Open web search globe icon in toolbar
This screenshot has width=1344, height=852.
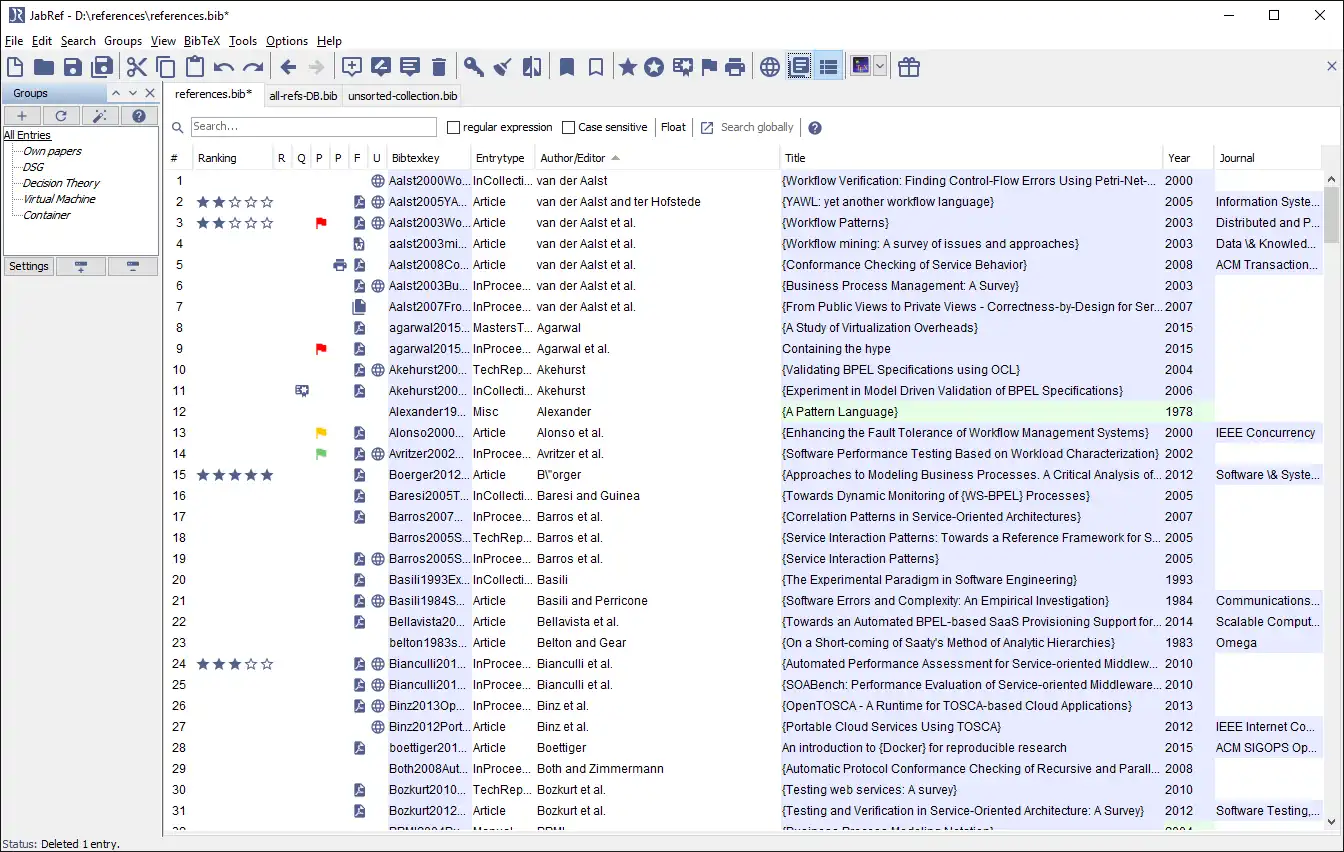769,67
